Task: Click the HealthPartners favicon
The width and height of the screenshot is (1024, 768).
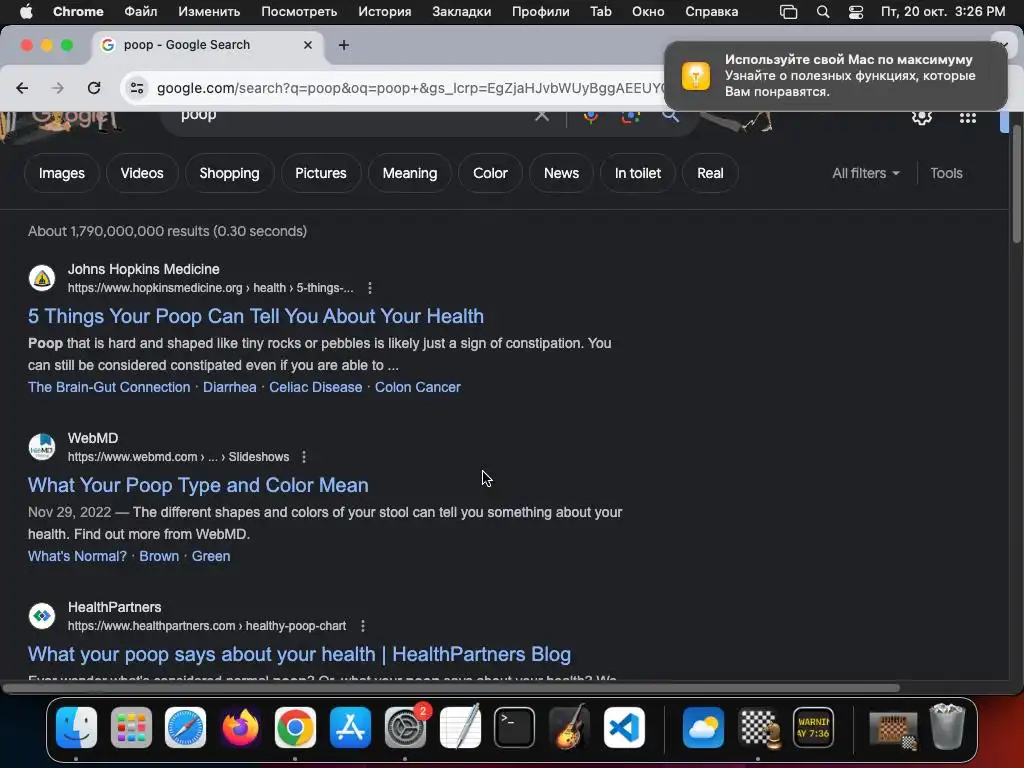Action: (42, 616)
